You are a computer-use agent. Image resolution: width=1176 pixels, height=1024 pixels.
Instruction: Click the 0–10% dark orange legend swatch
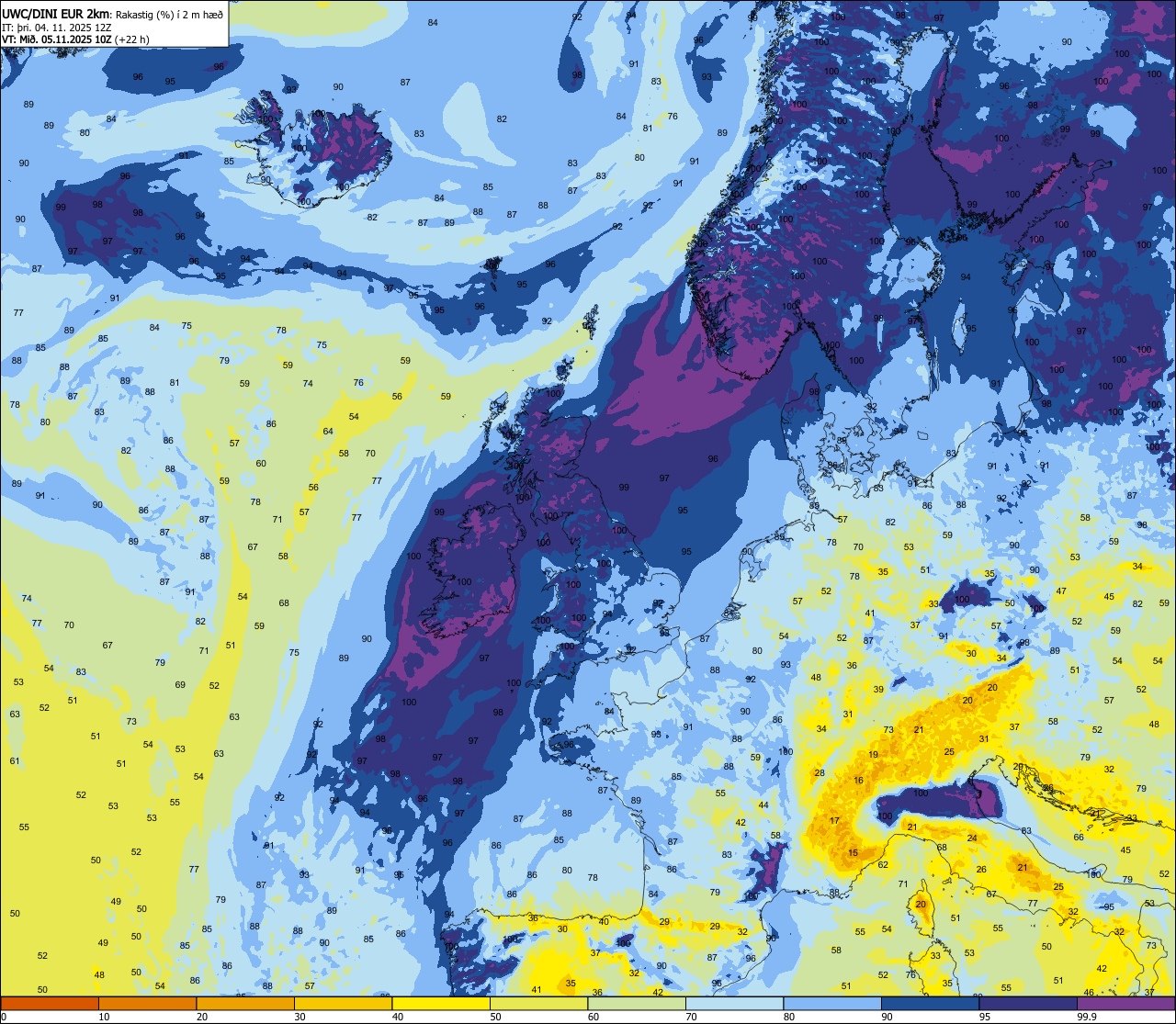(x=50, y=1003)
